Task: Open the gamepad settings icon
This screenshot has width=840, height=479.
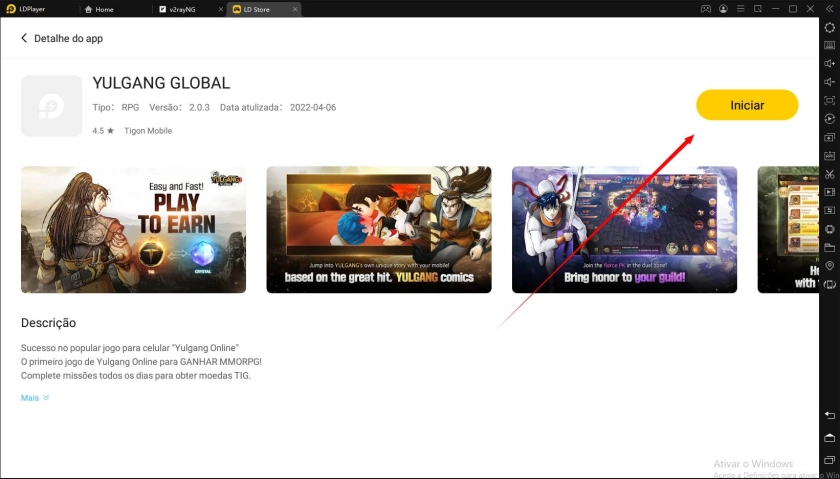Action: (x=706, y=9)
